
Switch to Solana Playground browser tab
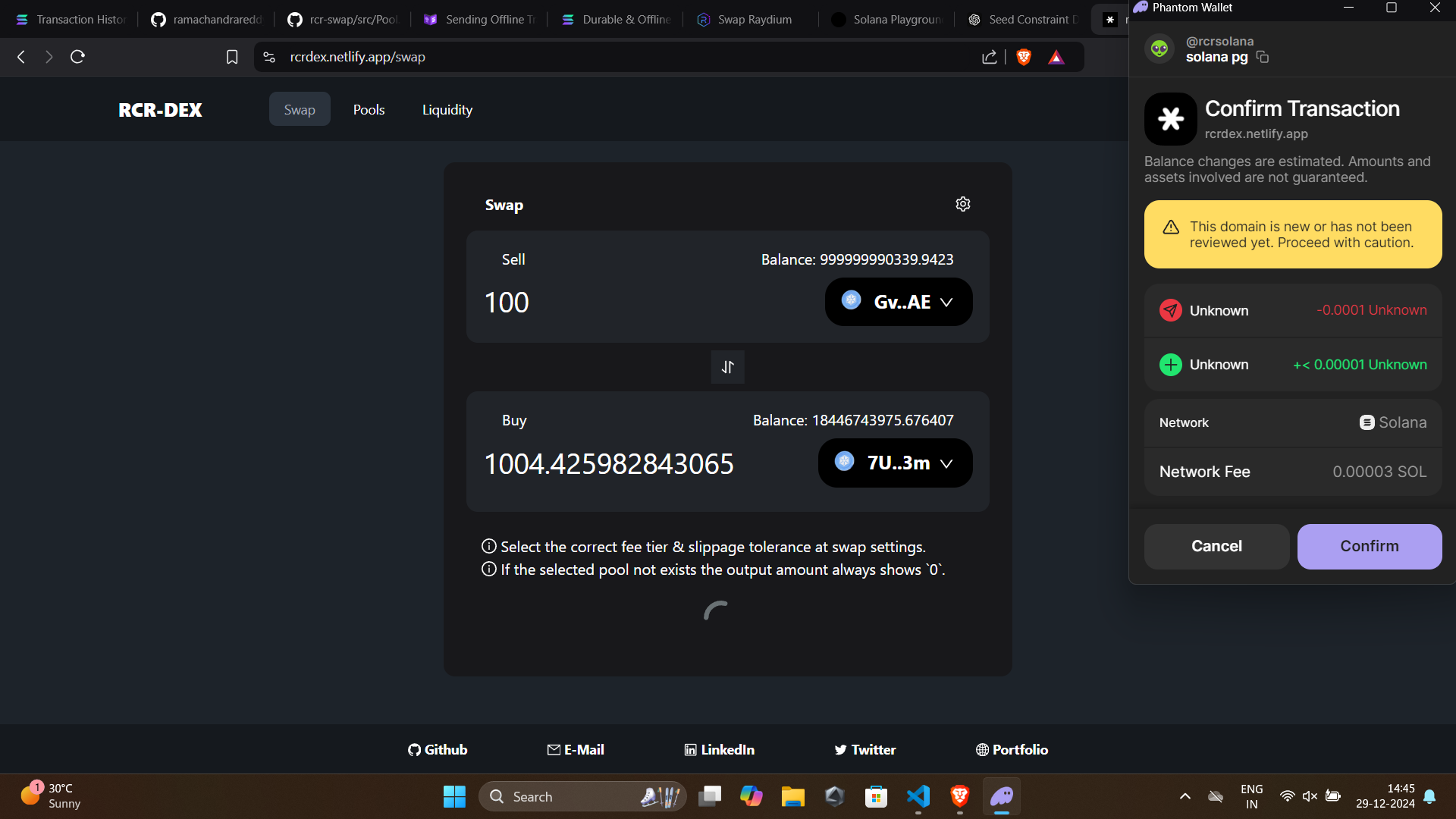[887, 20]
